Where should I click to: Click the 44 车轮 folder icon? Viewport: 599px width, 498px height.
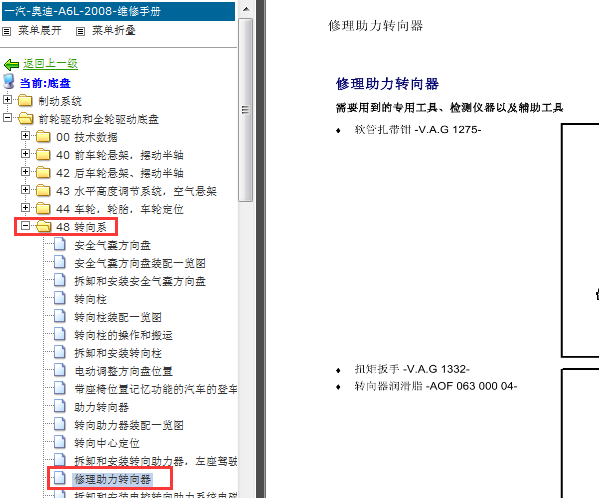coord(43,208)
